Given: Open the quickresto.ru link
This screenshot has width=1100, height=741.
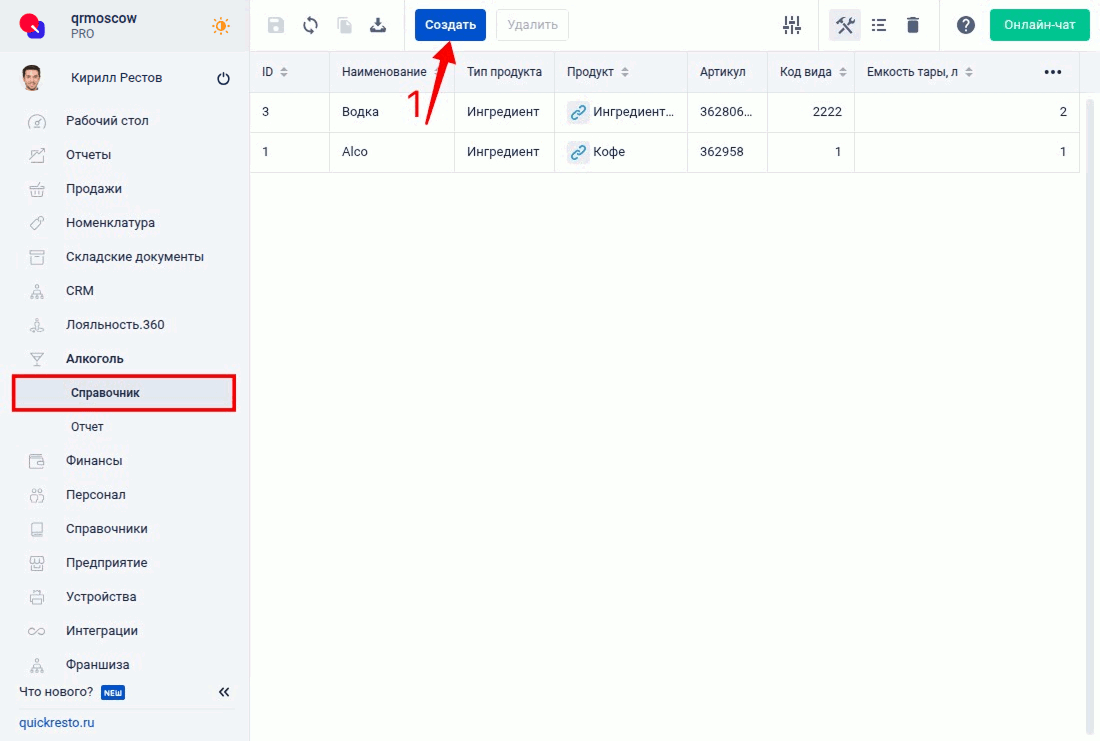Looking at the screenshot, I should 57,723.
